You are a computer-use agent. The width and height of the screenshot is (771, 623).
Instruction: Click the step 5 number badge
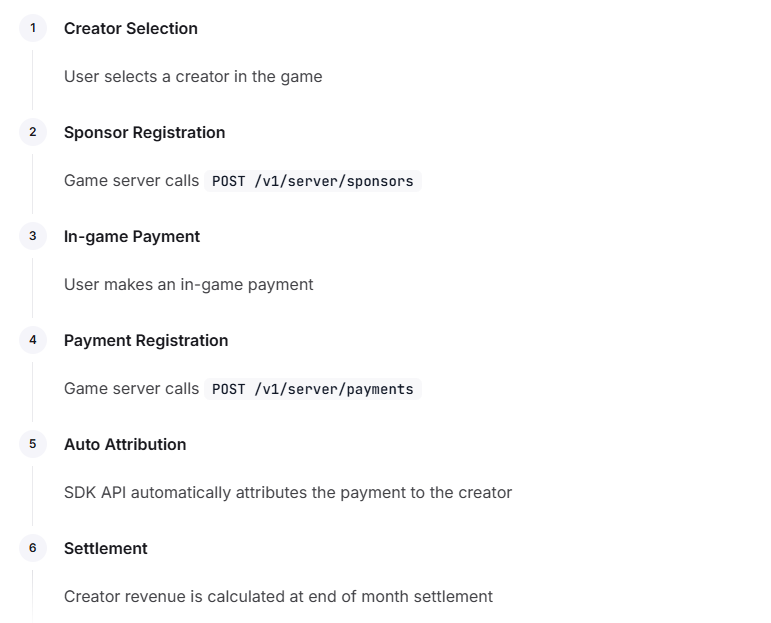(x=33, y=444)
